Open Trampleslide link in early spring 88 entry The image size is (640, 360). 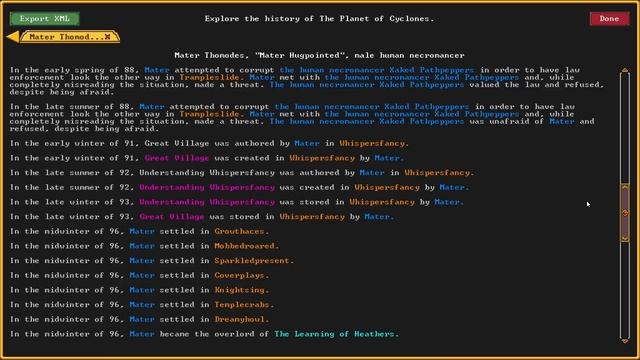pyautogui.click(x=211, y=77)
